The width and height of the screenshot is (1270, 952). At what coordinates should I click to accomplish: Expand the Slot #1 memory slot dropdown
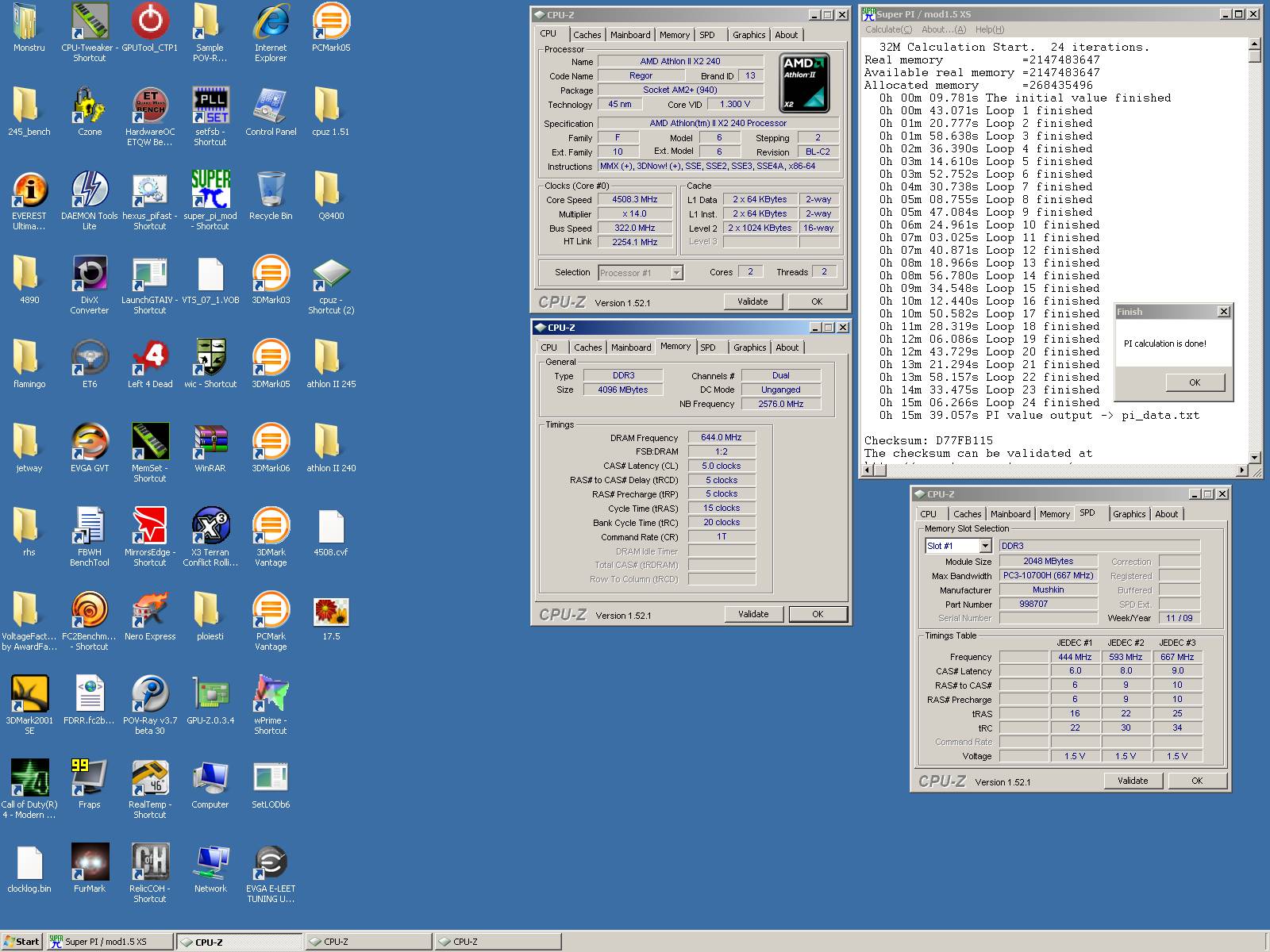(985, 546)
